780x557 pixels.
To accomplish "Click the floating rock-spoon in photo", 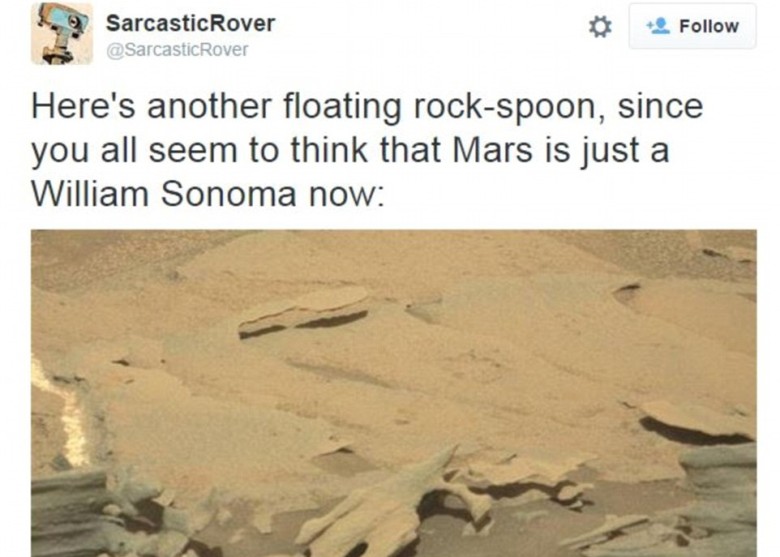I will pyautogui.click(x=305, y=310).
